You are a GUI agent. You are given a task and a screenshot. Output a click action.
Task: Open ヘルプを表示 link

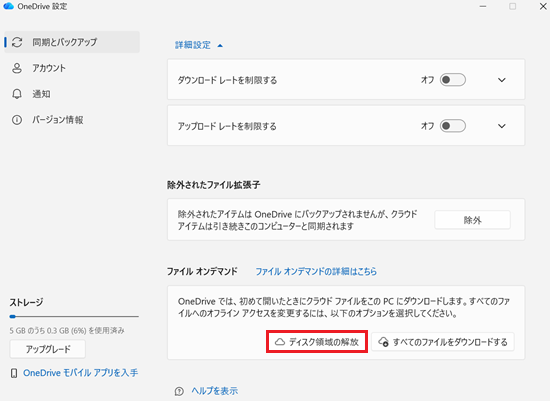click(x=215, y=391)
